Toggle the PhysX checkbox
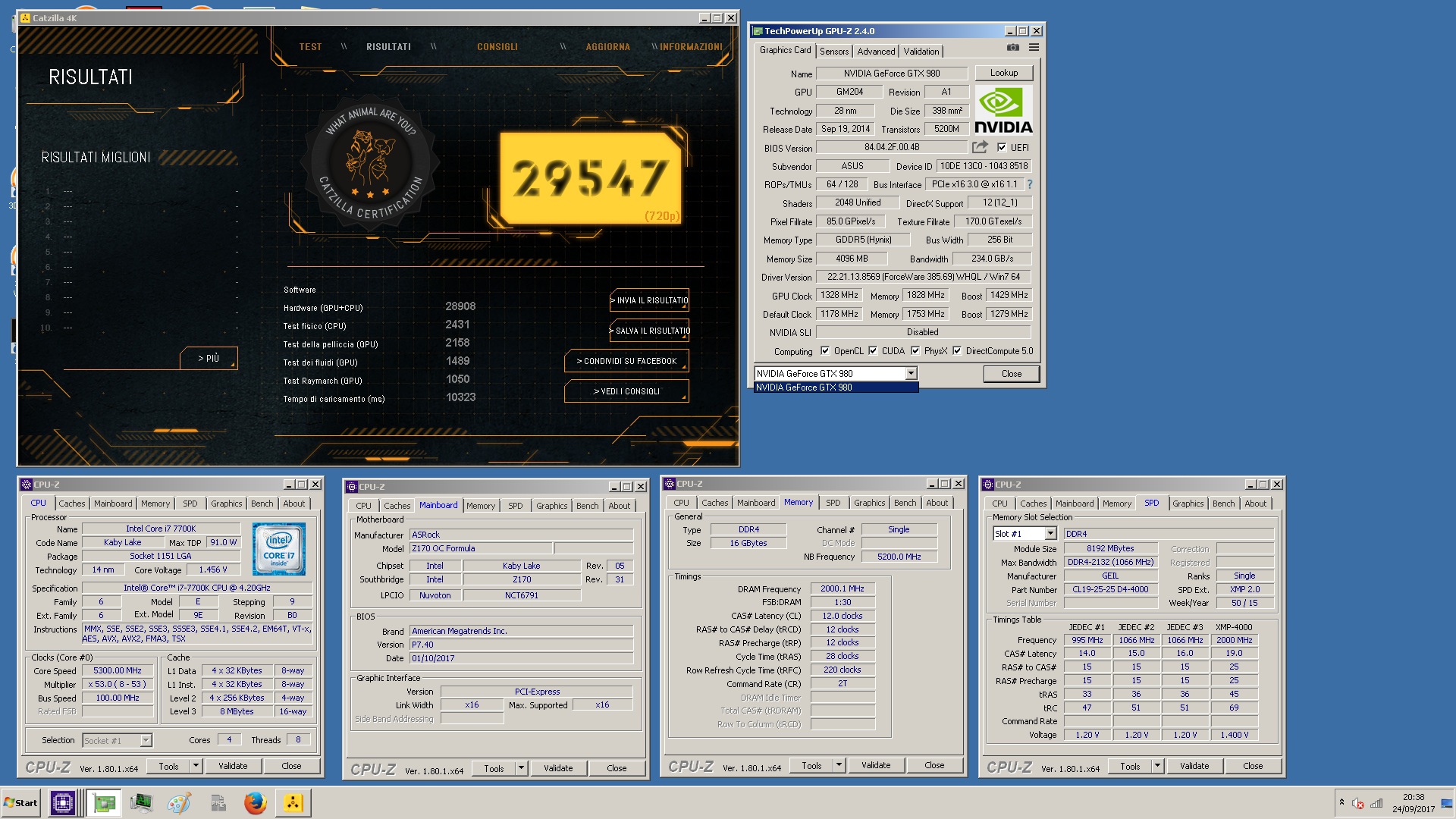This screenshot has width=1456, height=819. pyautogui.click(x=915, y=351)
